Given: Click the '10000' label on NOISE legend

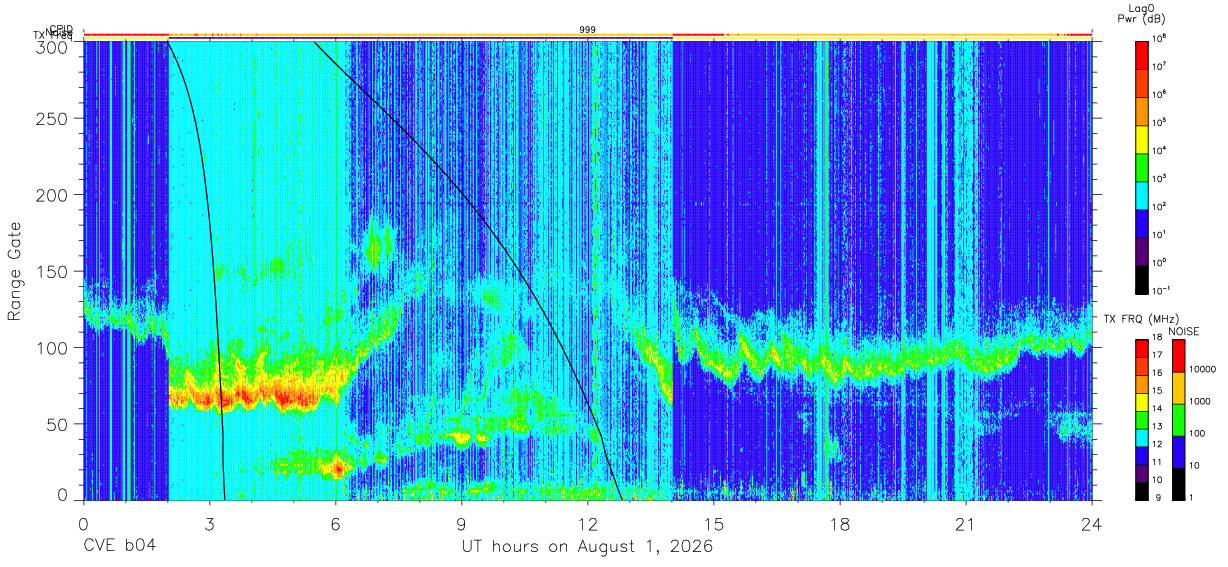Looking at the screenshot, I should pyautogui.click(x=1202, y=370).
